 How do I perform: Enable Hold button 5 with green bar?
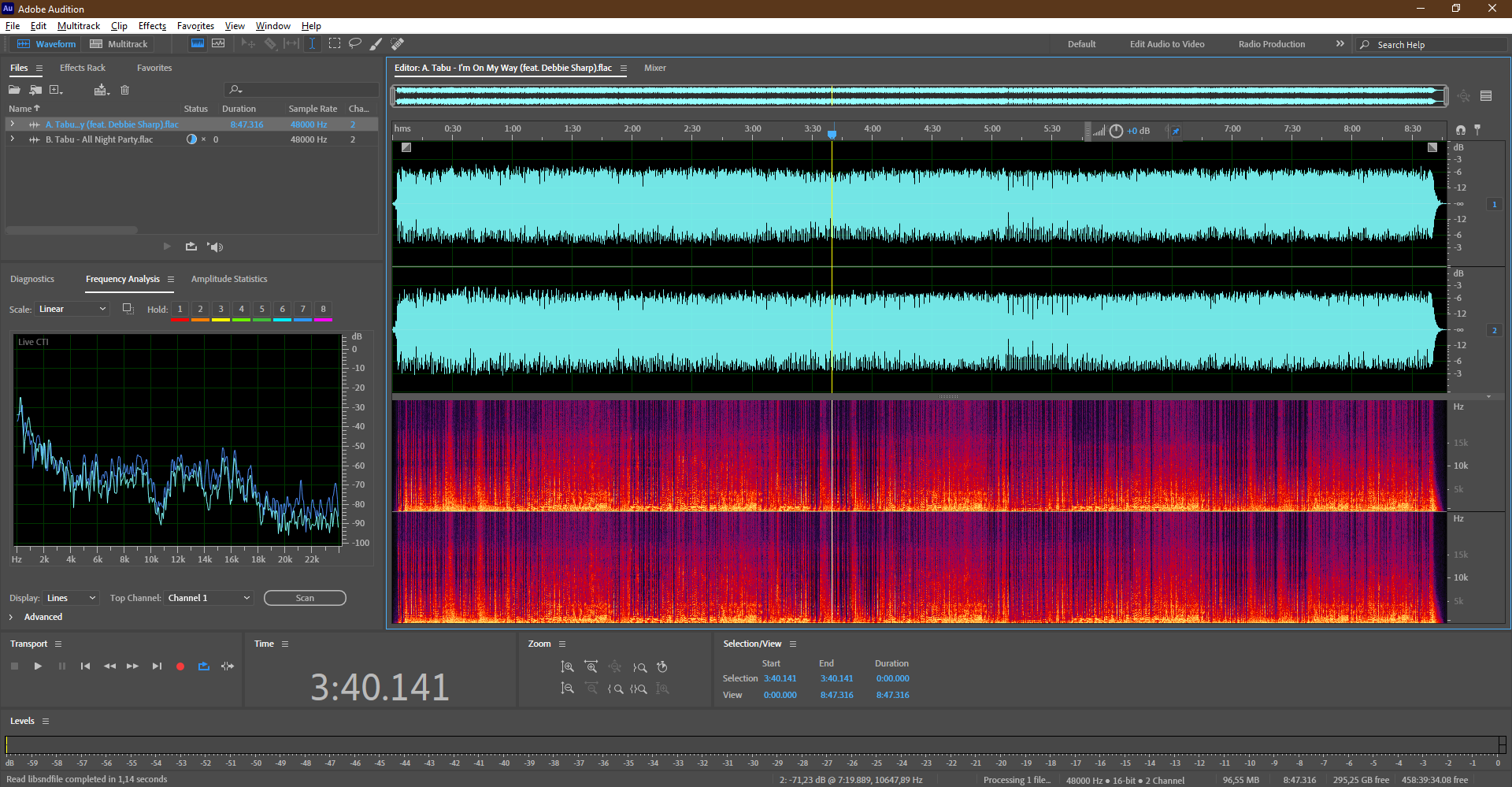261,310
